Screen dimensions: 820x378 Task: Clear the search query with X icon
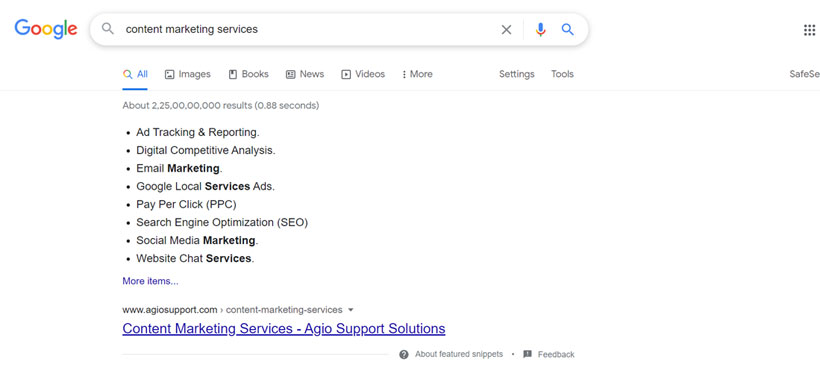click(506, 30)
